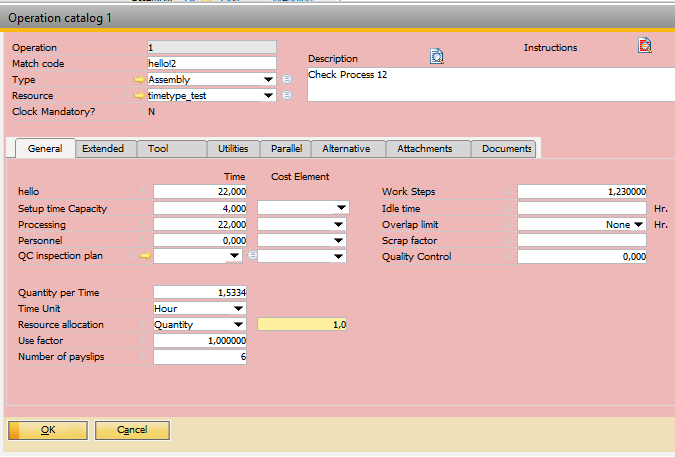Image resolution: width=675 pixels, height=457 pixels.
Task: Open the Overlap limit dropdown
Action: click(638, 225)
